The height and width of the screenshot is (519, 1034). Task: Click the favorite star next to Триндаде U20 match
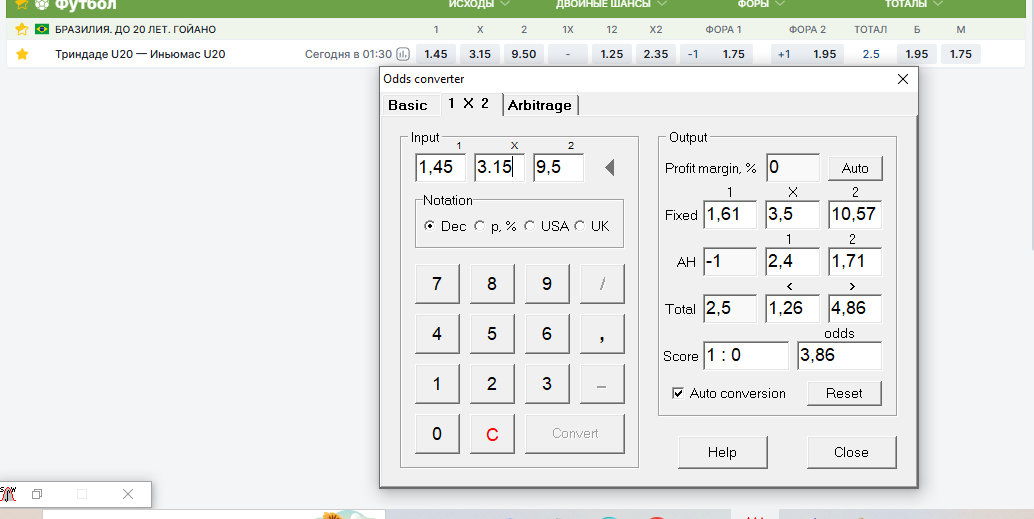(x=22, y=54)
